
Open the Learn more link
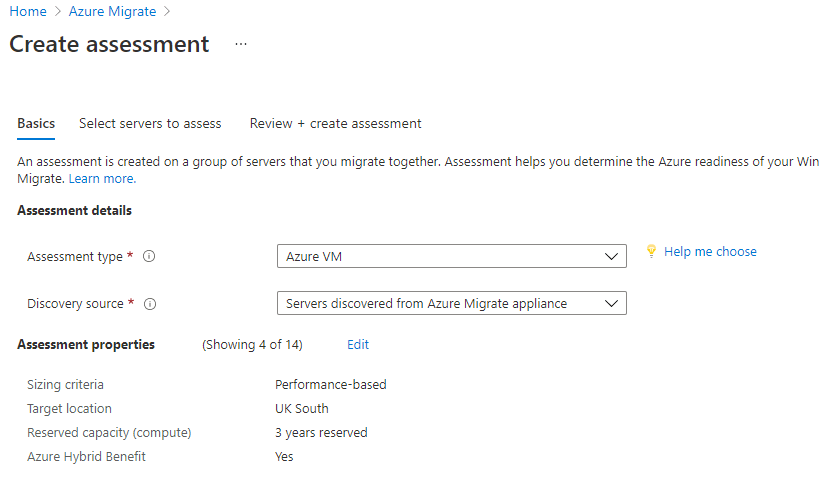tap(102, 179)
